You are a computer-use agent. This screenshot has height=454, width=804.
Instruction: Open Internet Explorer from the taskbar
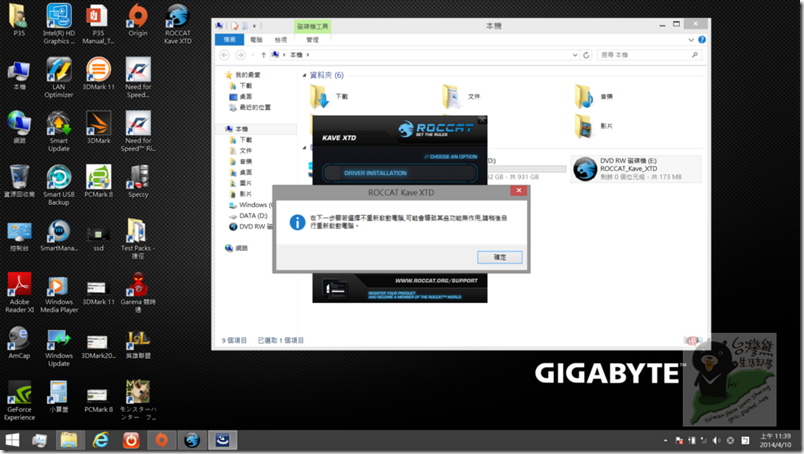point(100,440)
